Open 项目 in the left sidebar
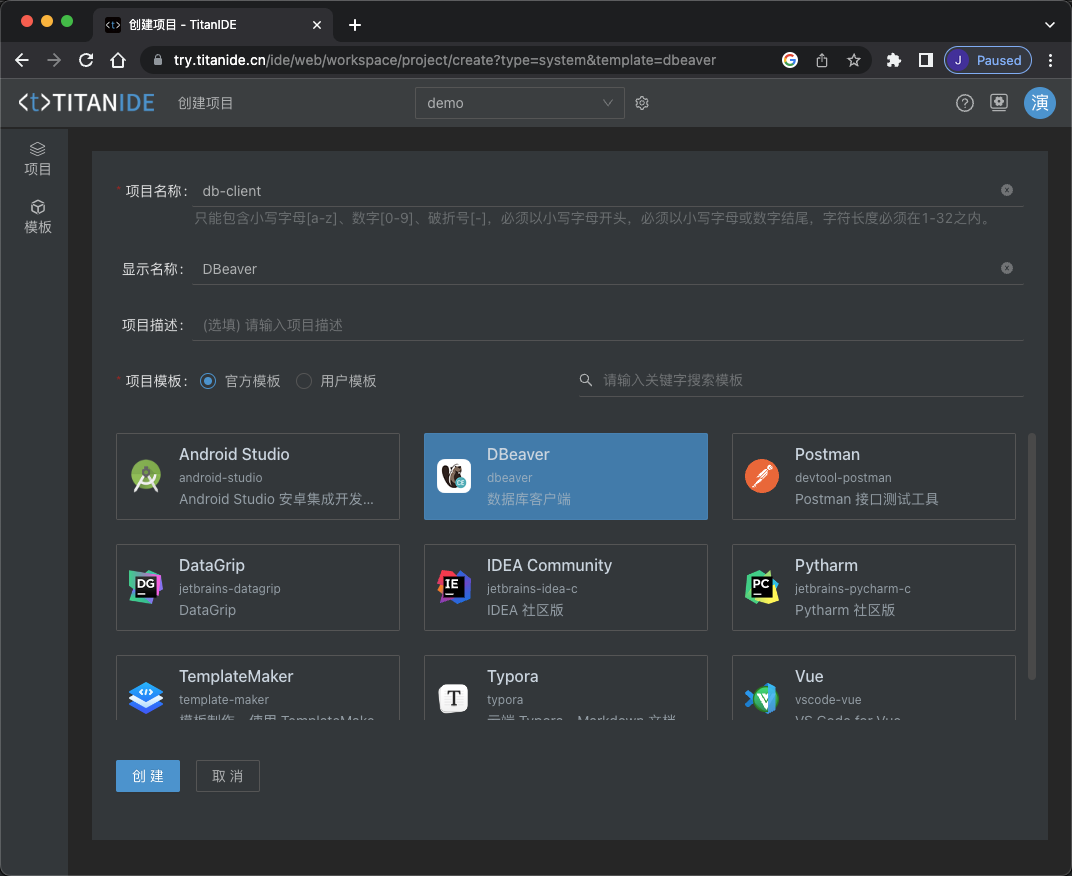 (38, 159)
